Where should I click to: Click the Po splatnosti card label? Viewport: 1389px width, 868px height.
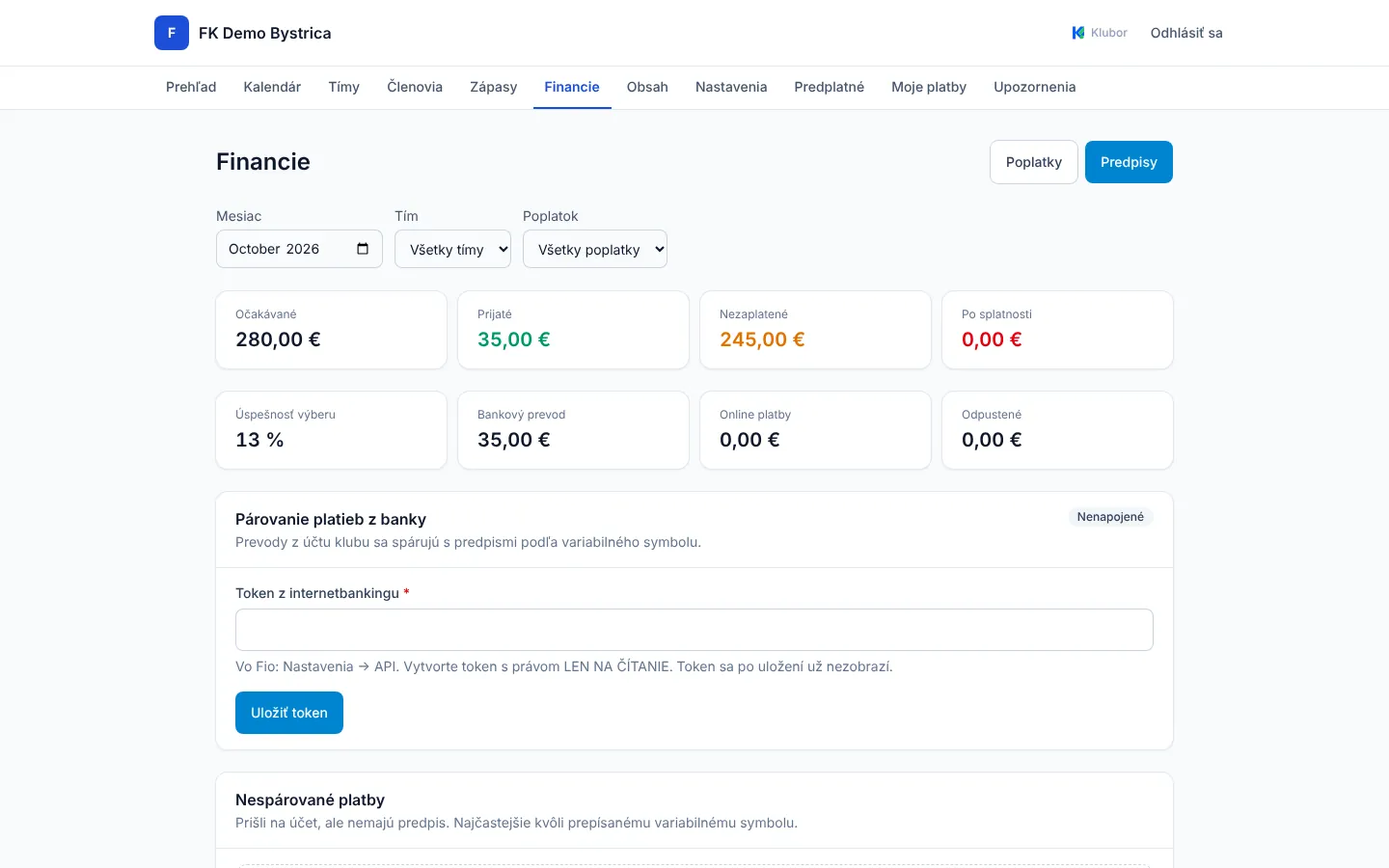(x=996, y=314)
